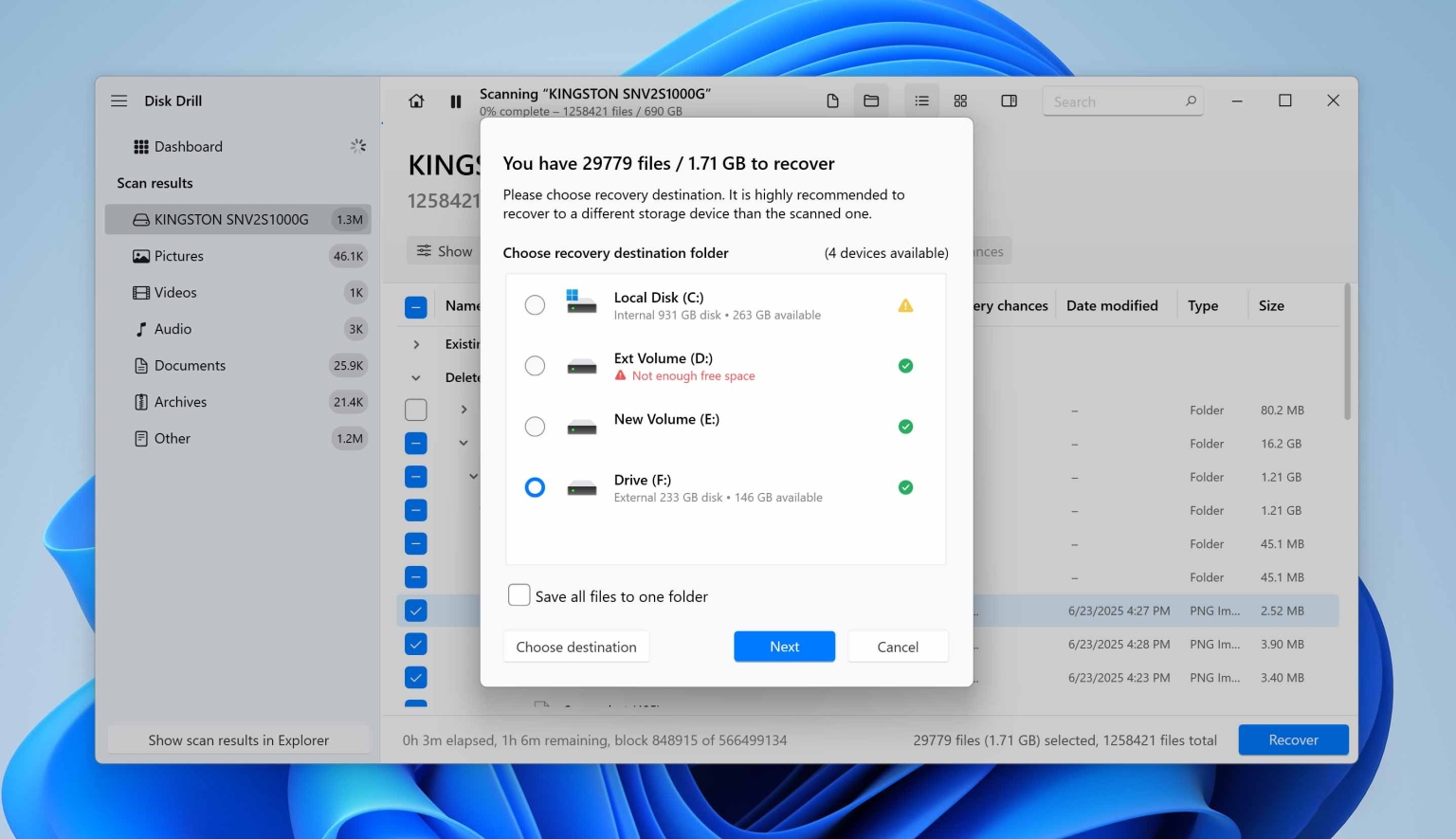
Task: Select the grid view layout icon
Action: tap(960, 101)
